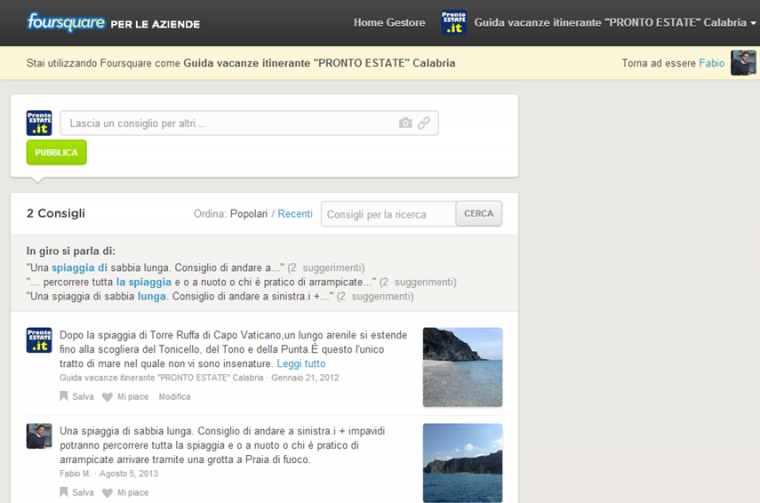Click the Mi piace heart on Fabio's tip

point(107,493)
